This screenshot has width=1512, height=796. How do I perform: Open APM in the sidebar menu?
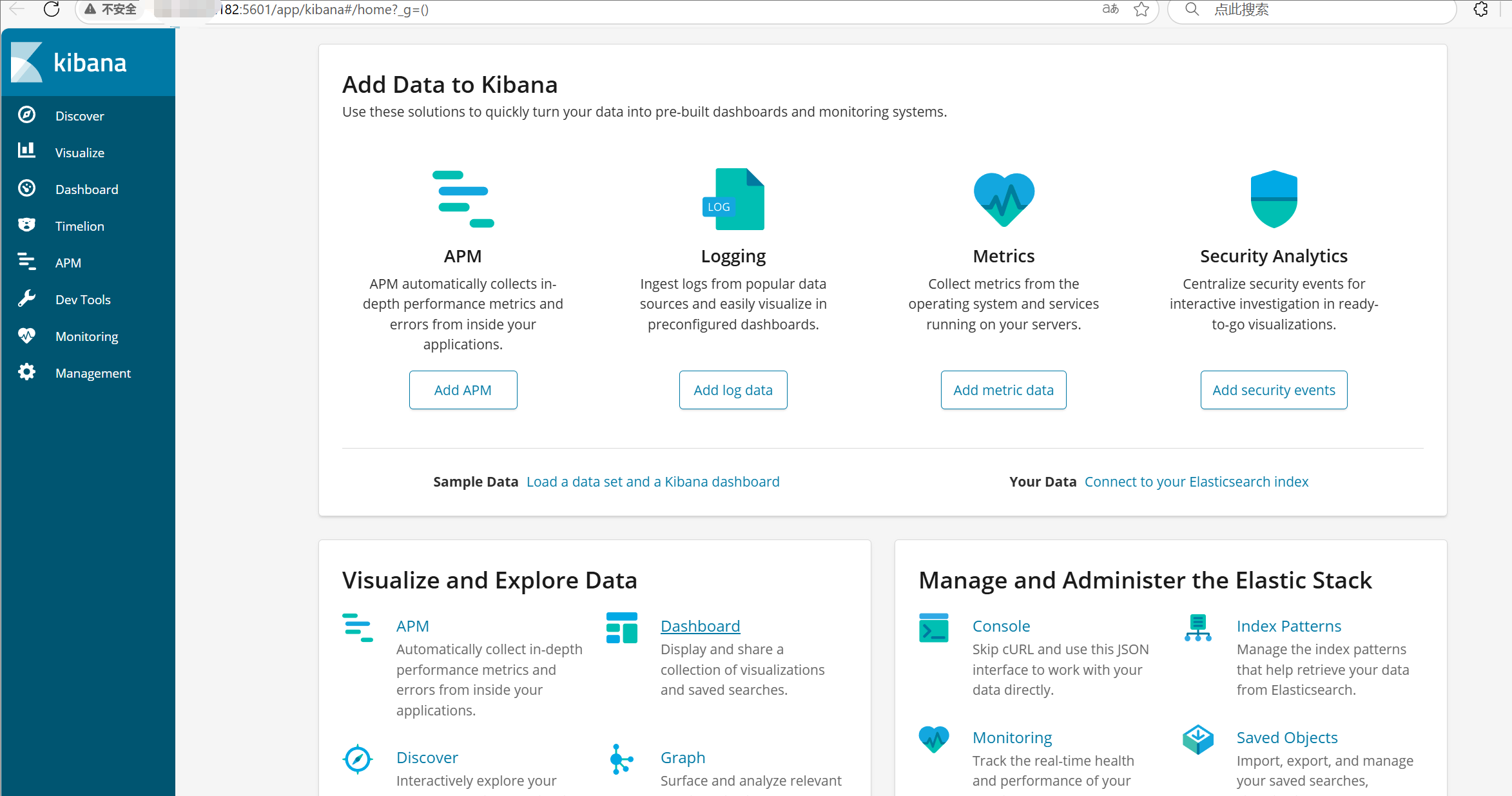(68, 263)
